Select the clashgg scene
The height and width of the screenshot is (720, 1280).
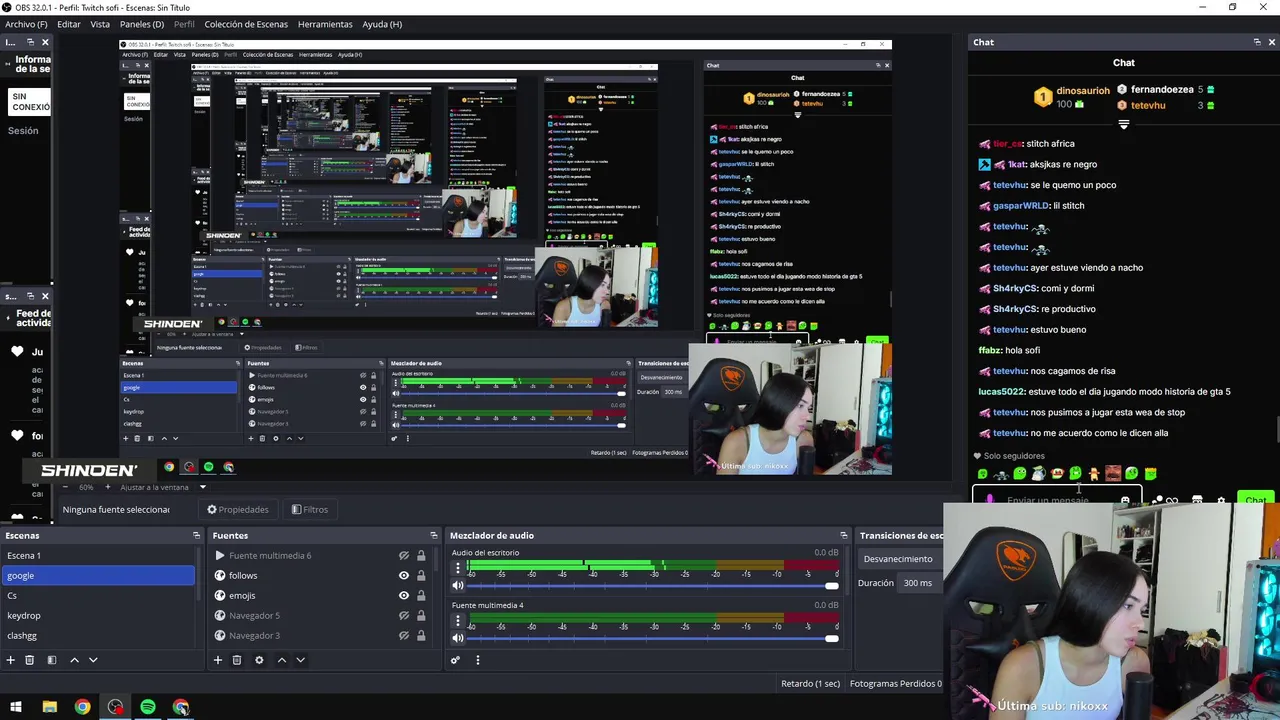98,636
